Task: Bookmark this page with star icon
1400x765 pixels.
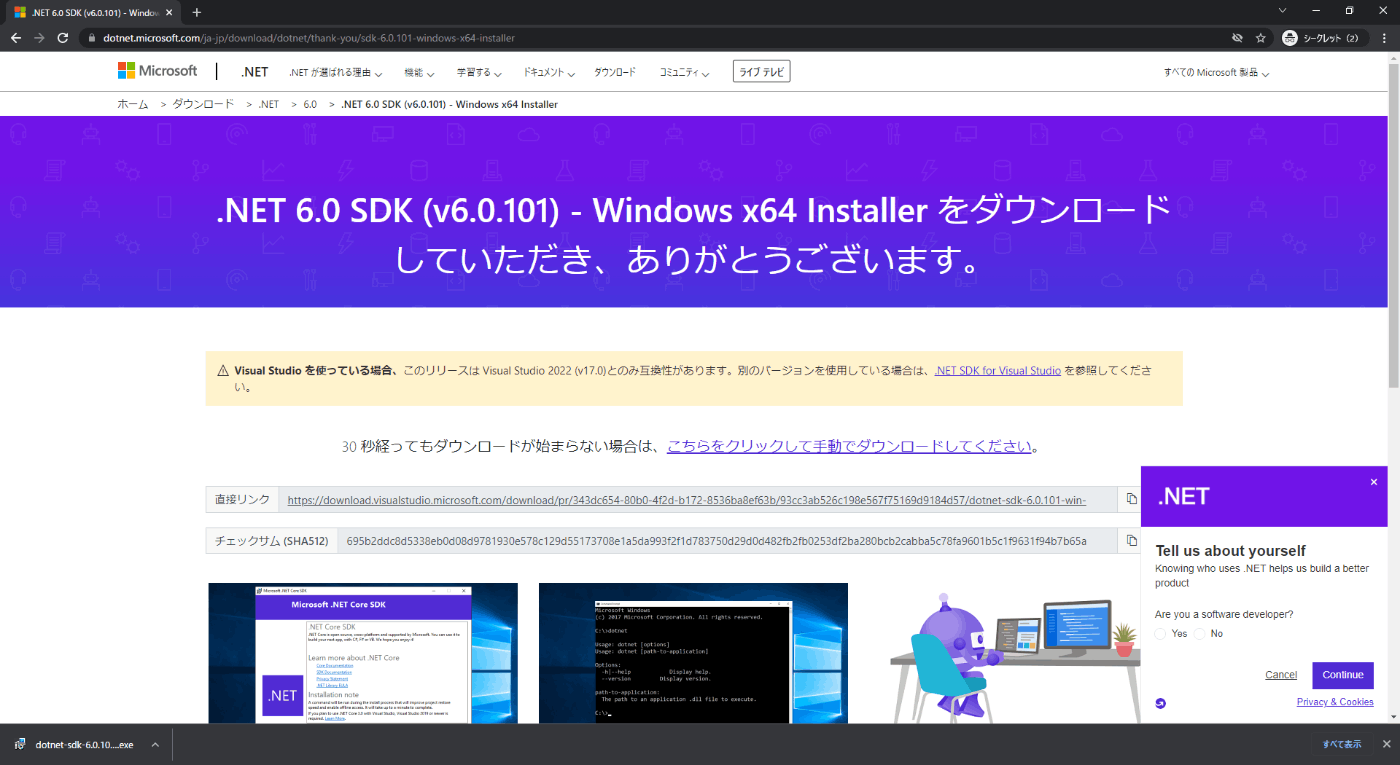Action: coord(1261,38)
